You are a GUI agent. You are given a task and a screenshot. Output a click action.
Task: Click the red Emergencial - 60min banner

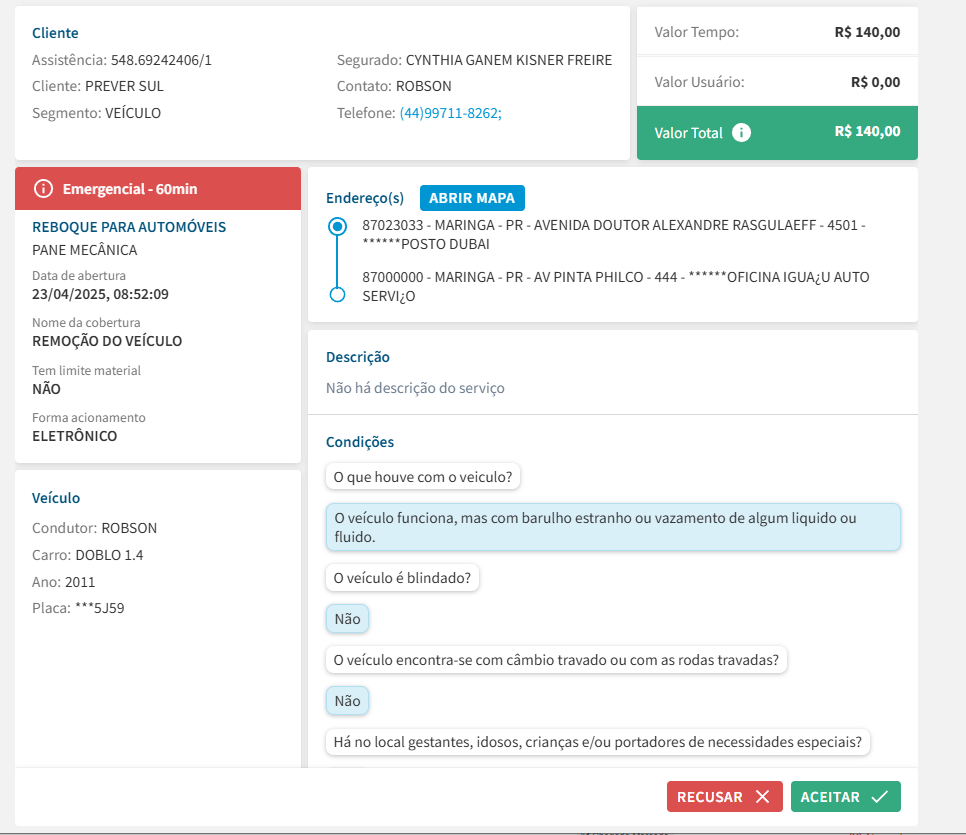pyautogui.click(x=158, y=189)
